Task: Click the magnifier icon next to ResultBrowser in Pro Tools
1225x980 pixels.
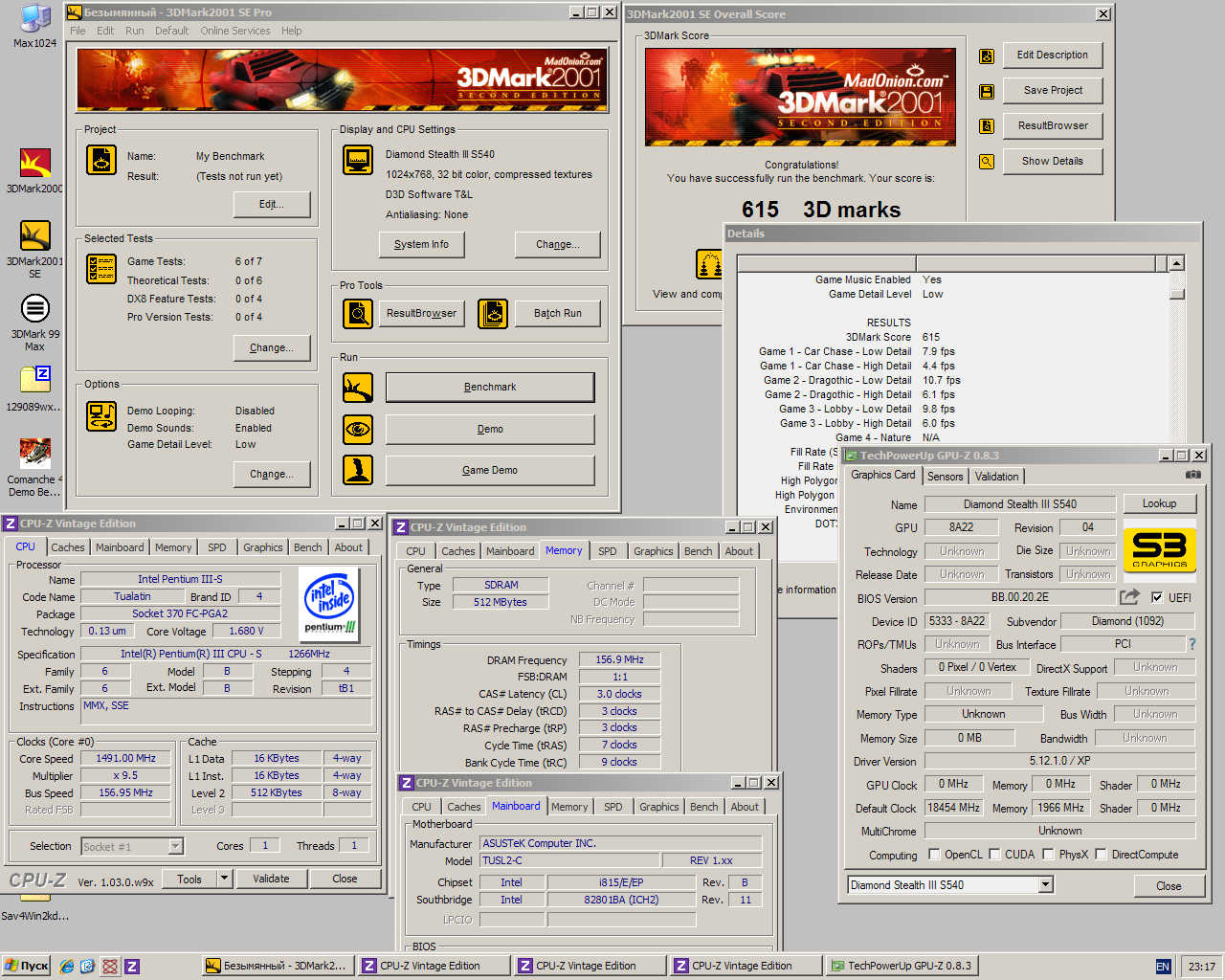Action: click(x=358, y=313)
